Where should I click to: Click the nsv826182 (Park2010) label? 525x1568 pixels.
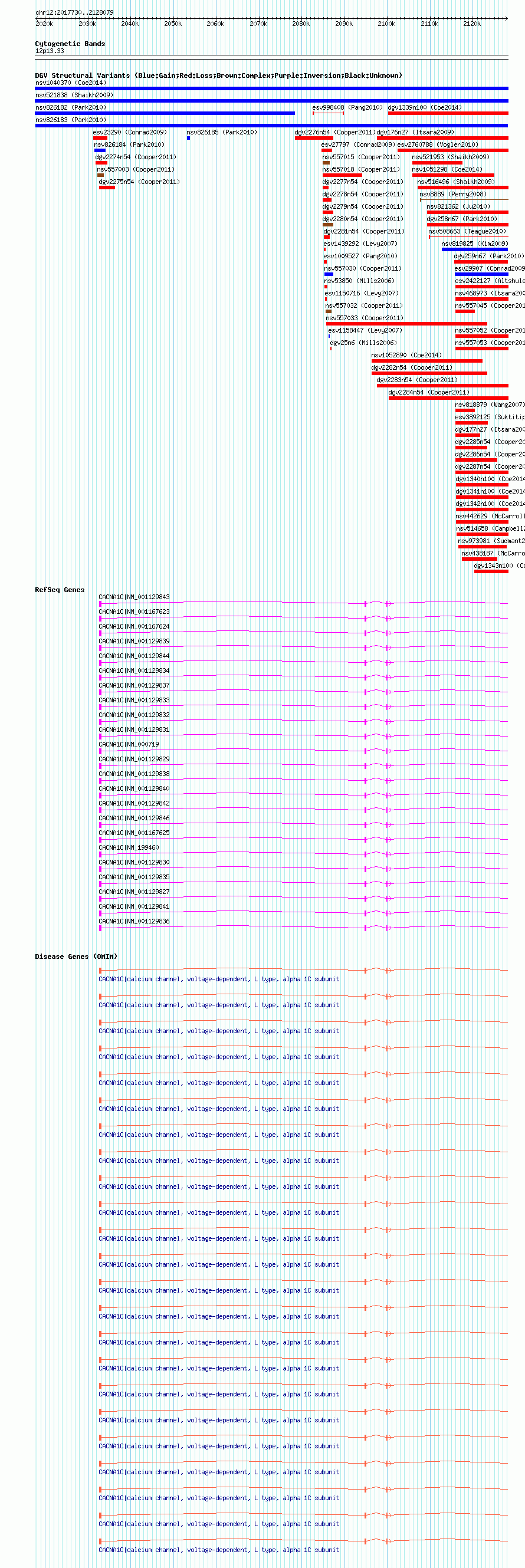(71, 107)
